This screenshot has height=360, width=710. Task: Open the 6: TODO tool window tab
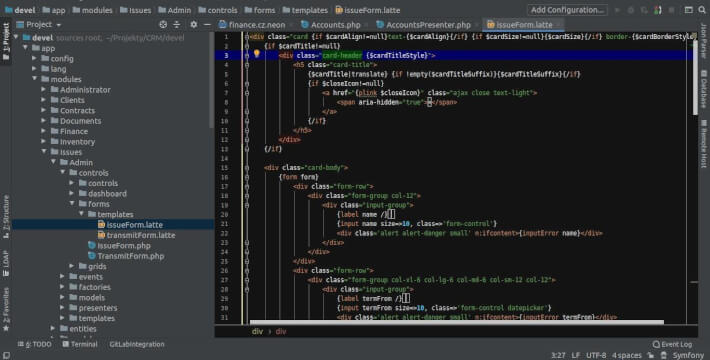point(34,344)
